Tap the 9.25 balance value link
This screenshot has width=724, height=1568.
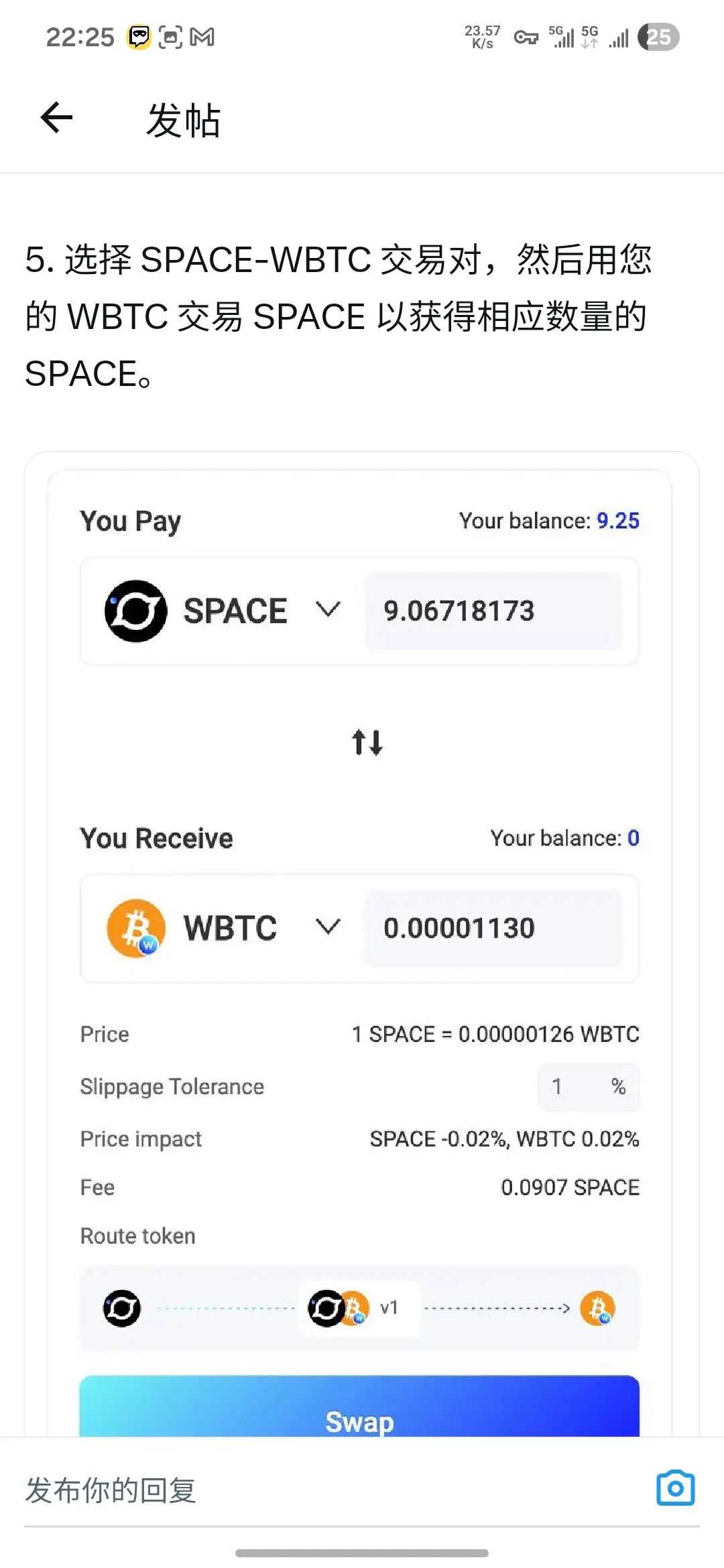(617, 521)
